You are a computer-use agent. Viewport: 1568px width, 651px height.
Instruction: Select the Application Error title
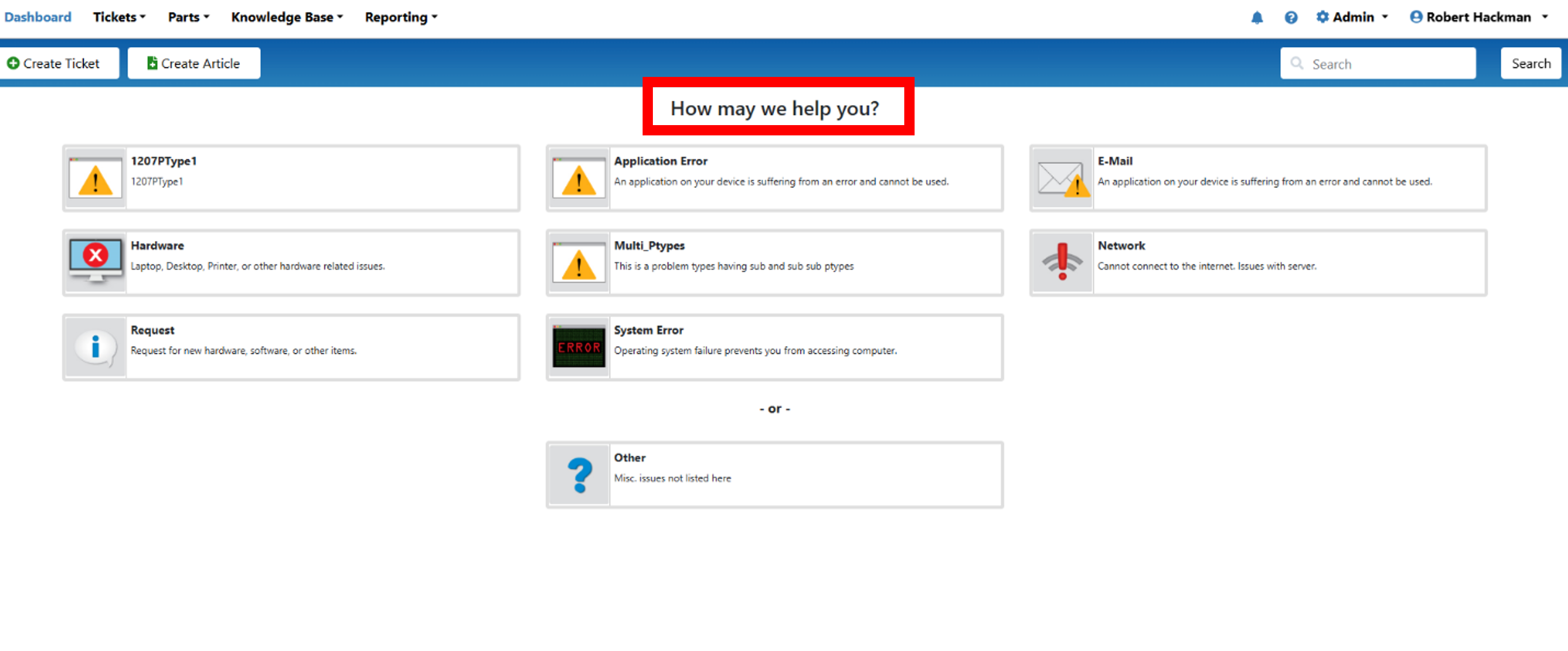click(660, 161)
